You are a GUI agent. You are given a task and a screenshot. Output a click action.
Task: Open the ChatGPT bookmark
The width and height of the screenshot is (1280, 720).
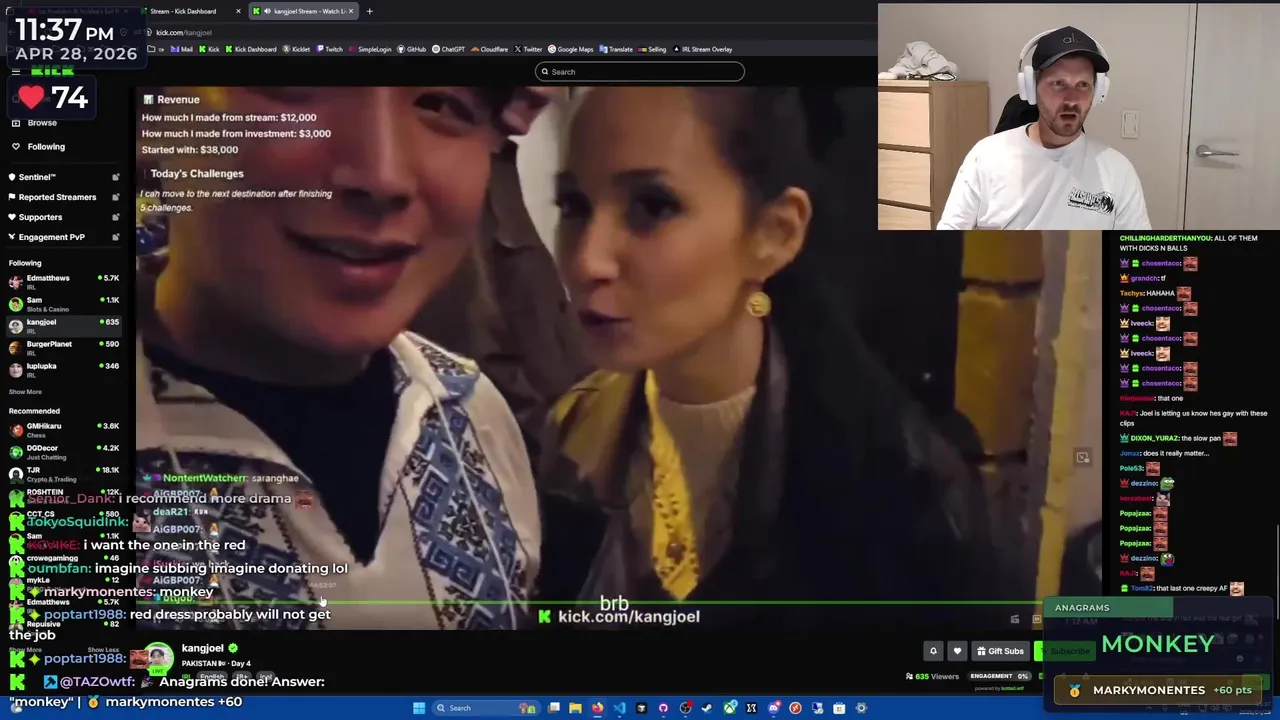[x=449, y=49]
